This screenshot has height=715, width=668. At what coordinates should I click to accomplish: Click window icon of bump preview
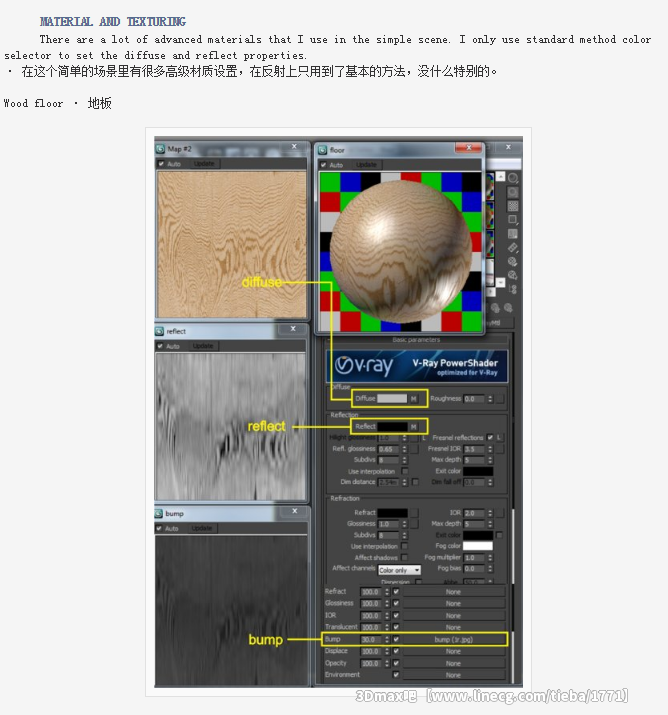(x=159, y=513)
